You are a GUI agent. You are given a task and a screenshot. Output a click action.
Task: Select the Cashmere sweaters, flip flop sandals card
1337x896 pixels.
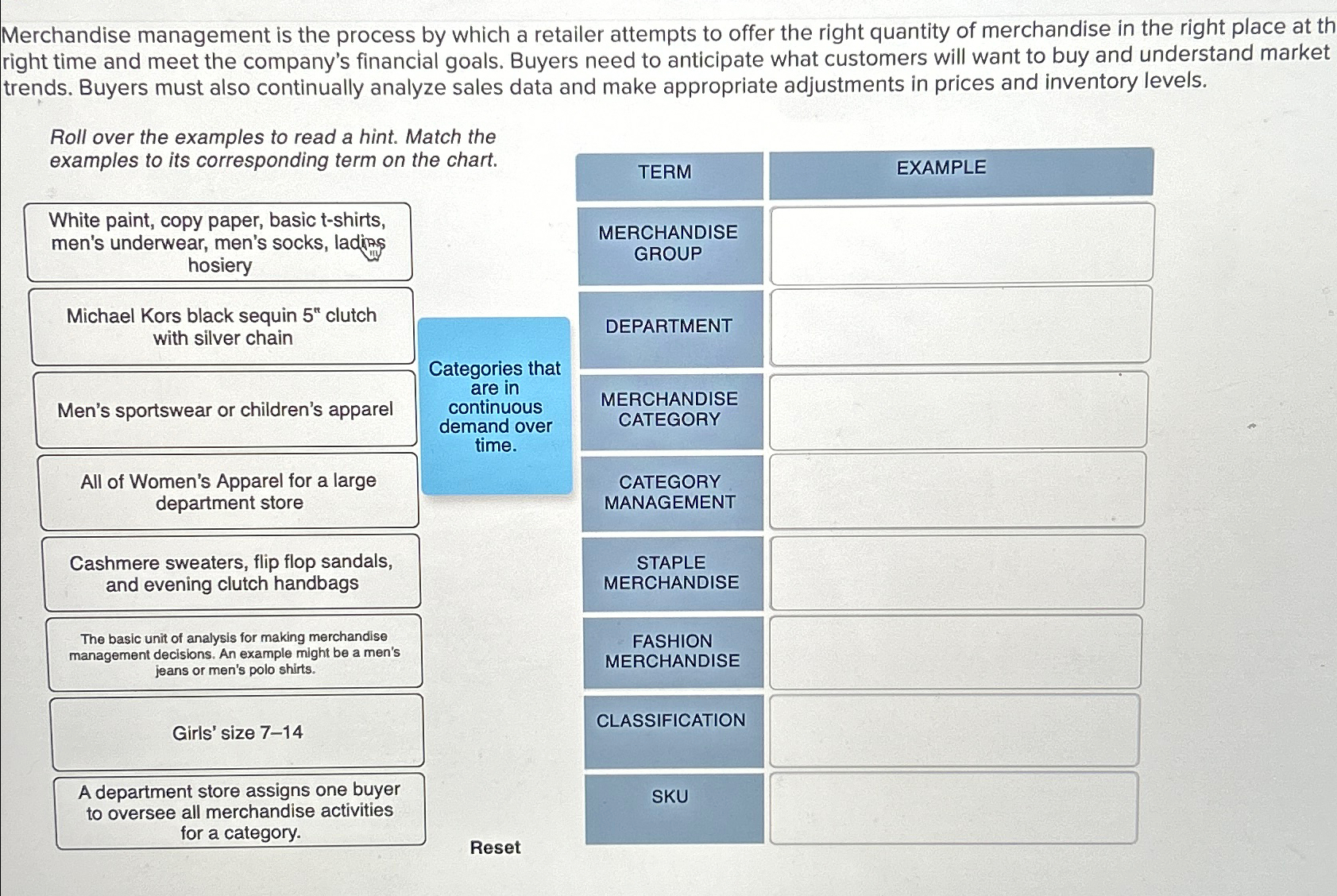tap(232, 573)
